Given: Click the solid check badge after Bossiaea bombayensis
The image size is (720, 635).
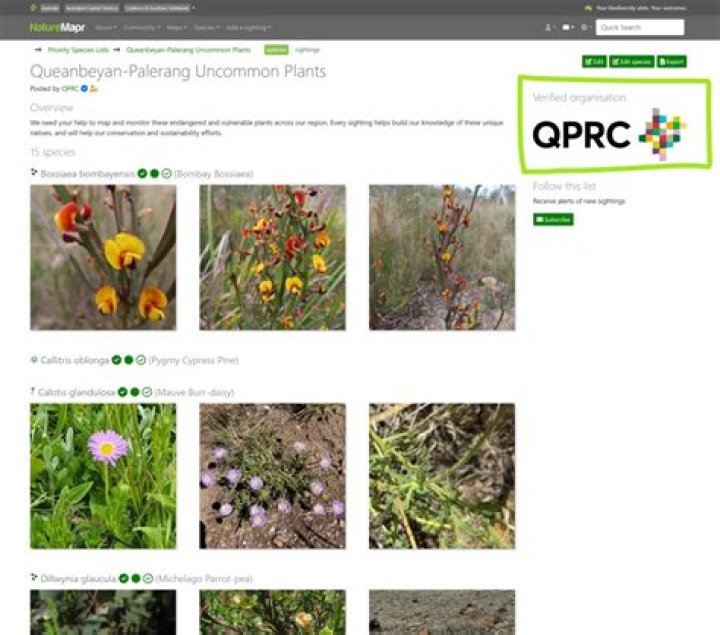Looking at the screenshot, I should [142, 174].
